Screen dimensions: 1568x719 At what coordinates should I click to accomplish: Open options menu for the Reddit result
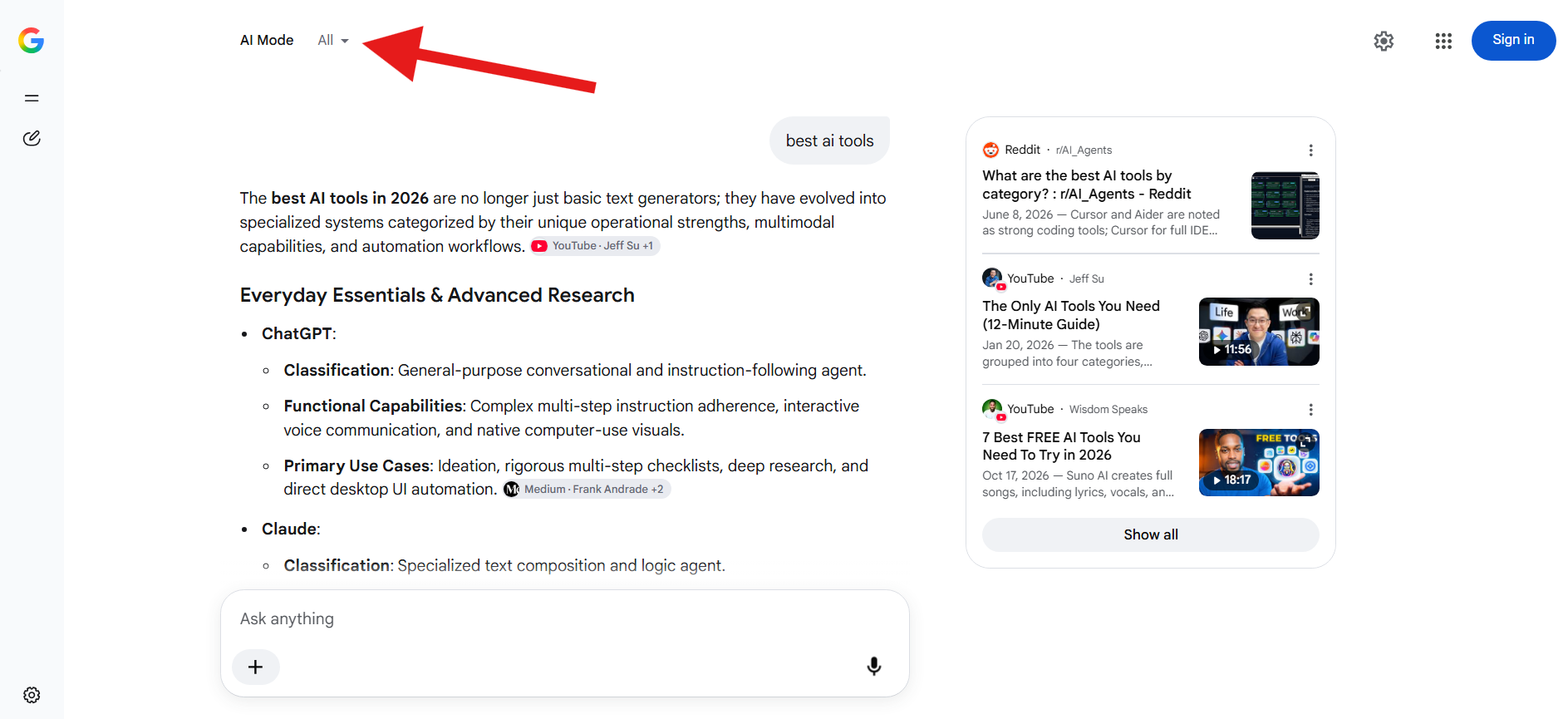[x=1310, y=150]
